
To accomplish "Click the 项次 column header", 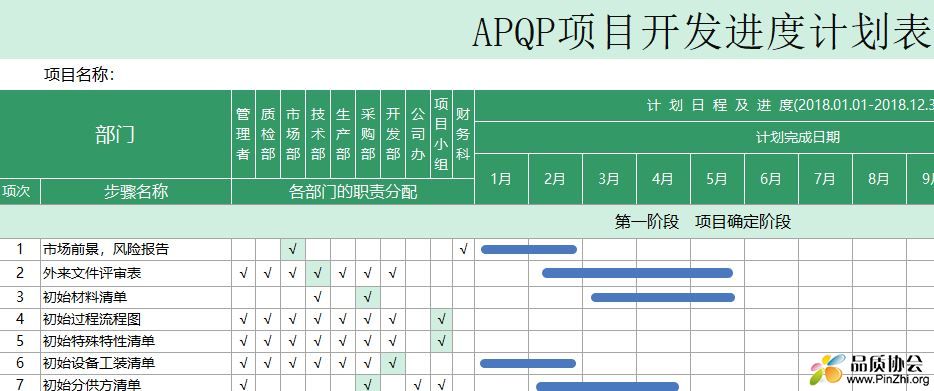I will [x=20, y=192].
